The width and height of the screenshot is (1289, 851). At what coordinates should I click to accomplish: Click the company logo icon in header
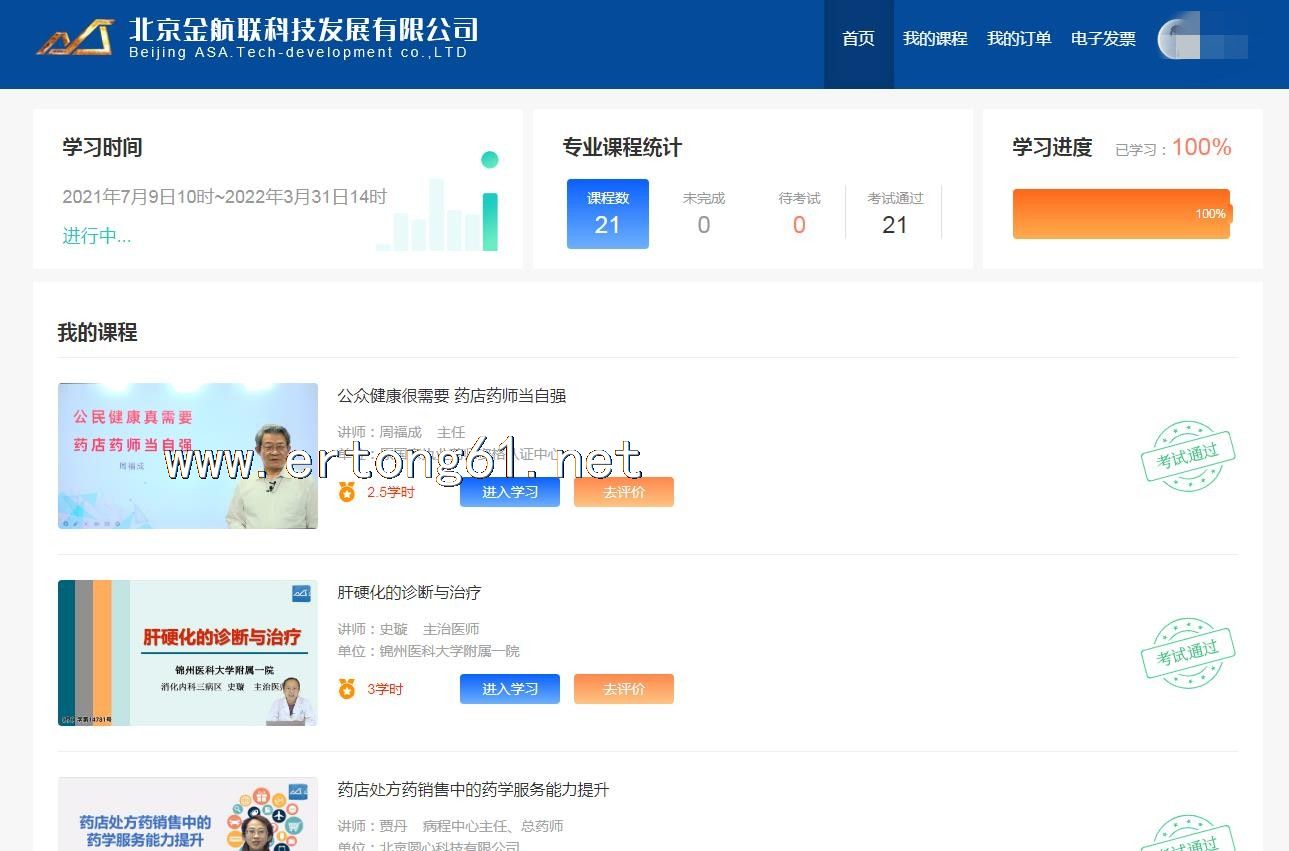(75, 38)
